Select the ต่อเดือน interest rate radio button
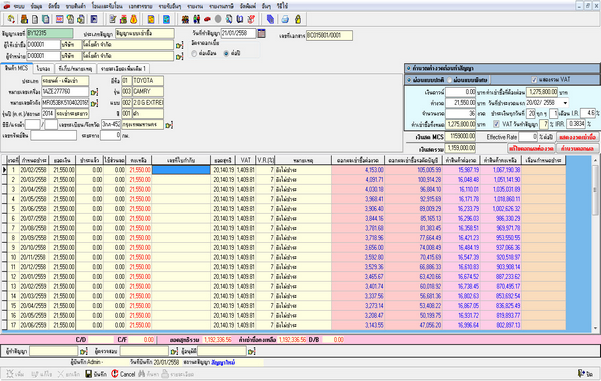 click(194, 54)
